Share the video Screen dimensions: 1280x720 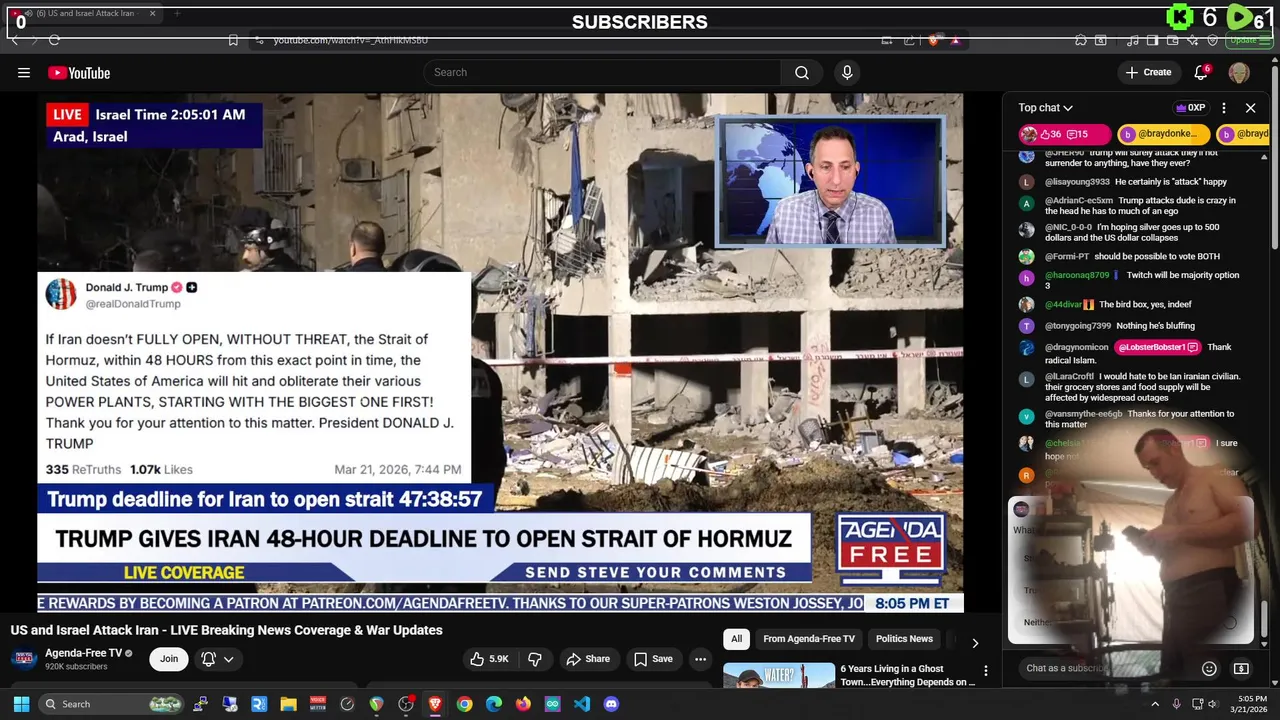(x=588, y=659)
